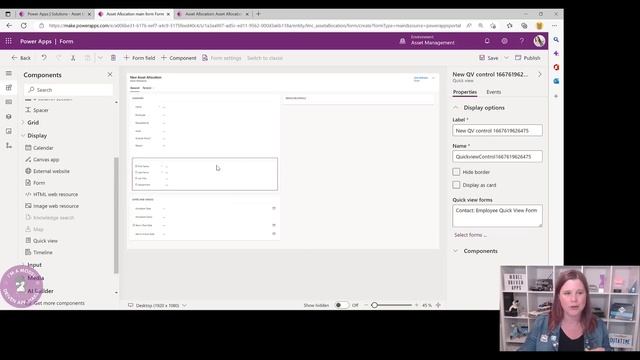Viewport: 640px width, 360px height.
Task: Click the Component button in toolbar
Action: [179, 58]
